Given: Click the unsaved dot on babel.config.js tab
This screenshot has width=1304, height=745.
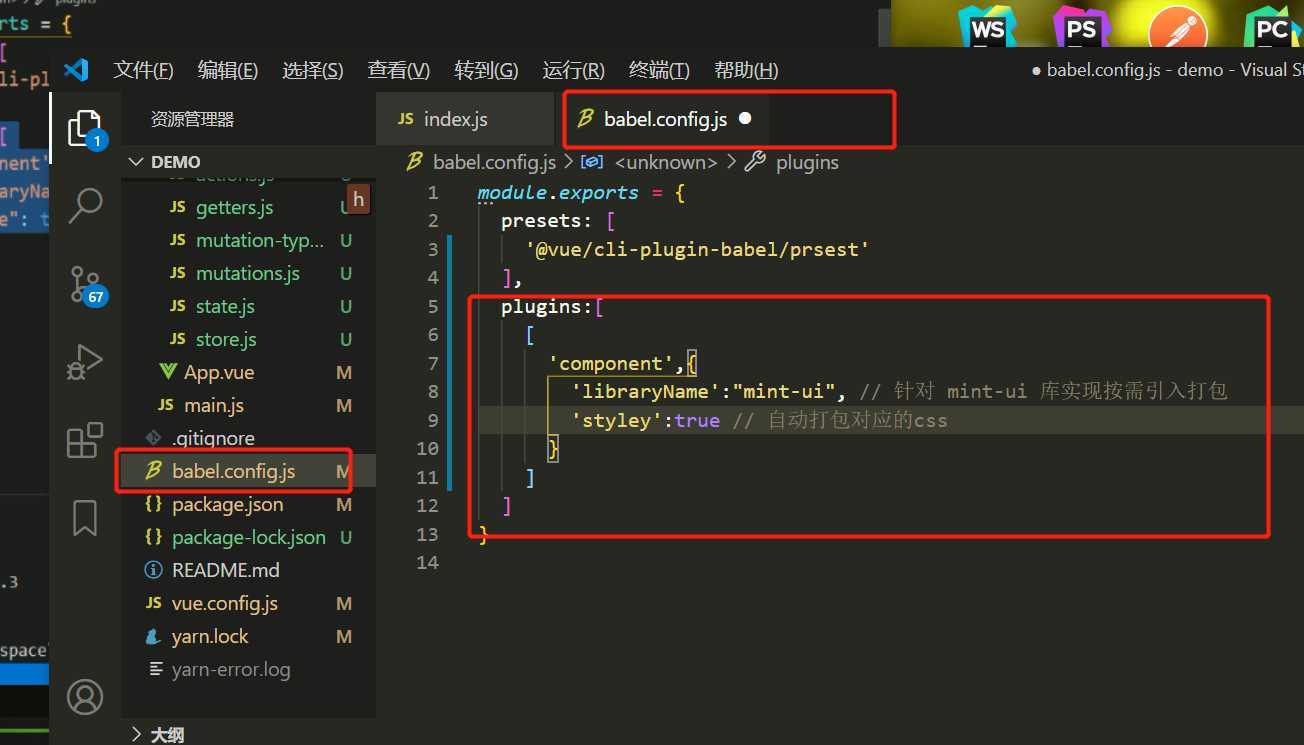Looking at the screenshot, I should [744, 118].
